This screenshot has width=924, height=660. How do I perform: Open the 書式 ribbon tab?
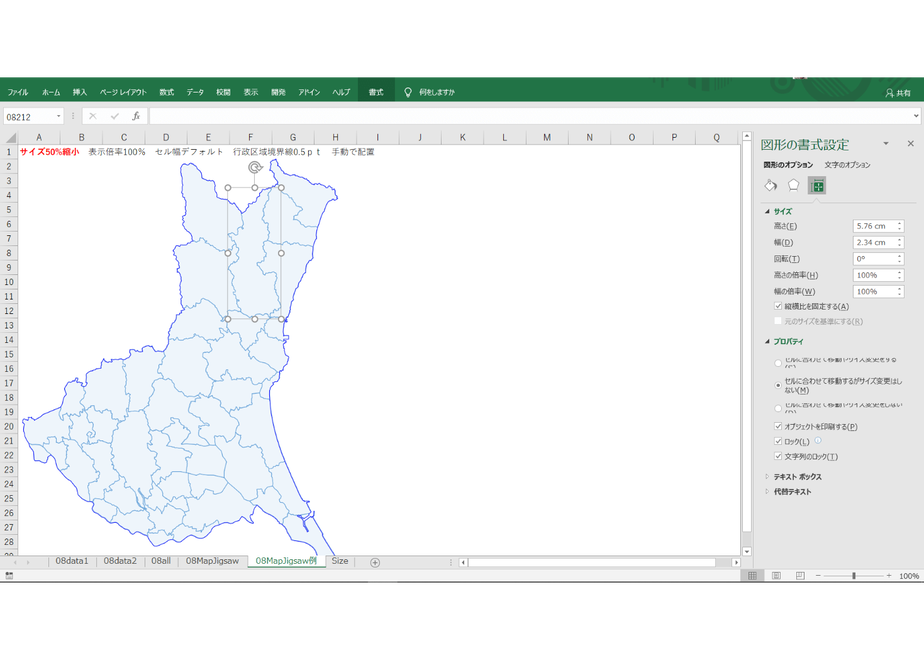pos(376,92)
